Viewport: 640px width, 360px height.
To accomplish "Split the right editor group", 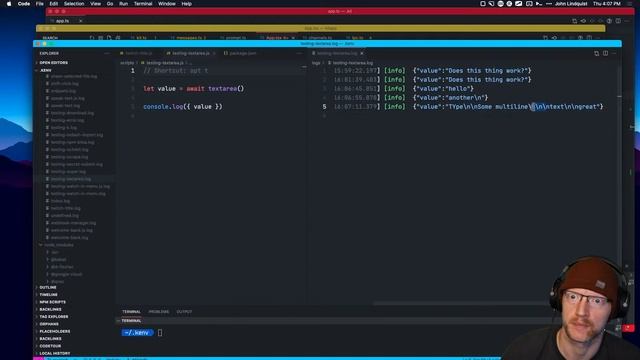I will 605,53.
